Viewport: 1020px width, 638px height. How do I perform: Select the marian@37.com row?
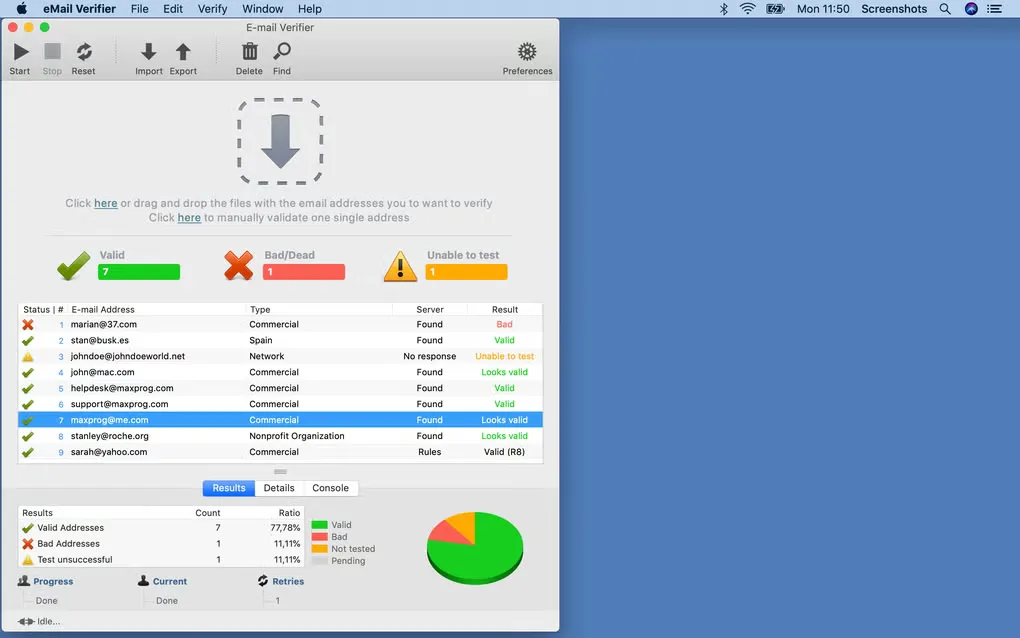pyautogui.click(x=280, y=325)
